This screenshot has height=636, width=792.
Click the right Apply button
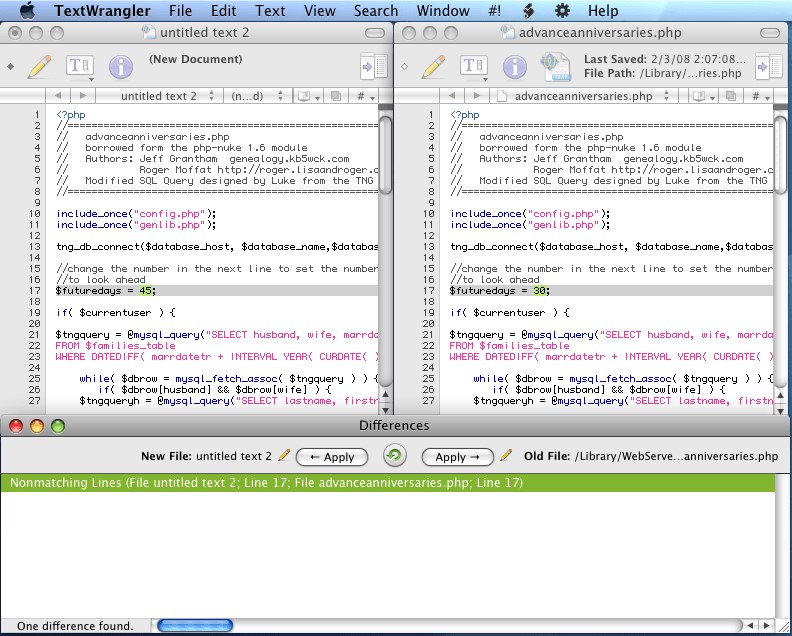pos(458,456)
